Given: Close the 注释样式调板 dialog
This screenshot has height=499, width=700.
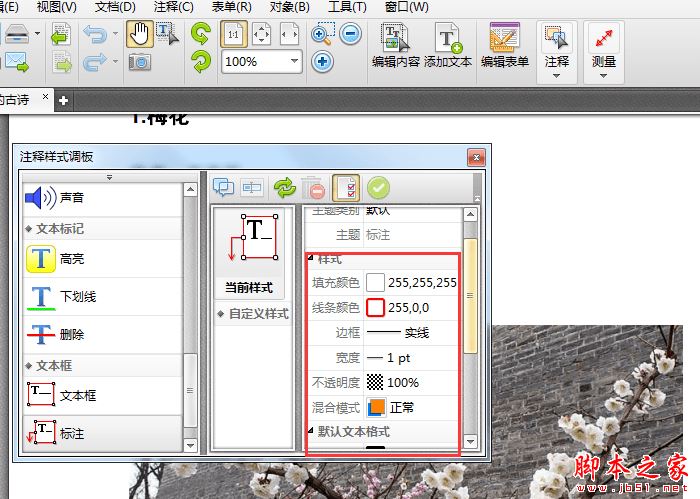Looking at the screenshot, I should click(x=476, y=158).
